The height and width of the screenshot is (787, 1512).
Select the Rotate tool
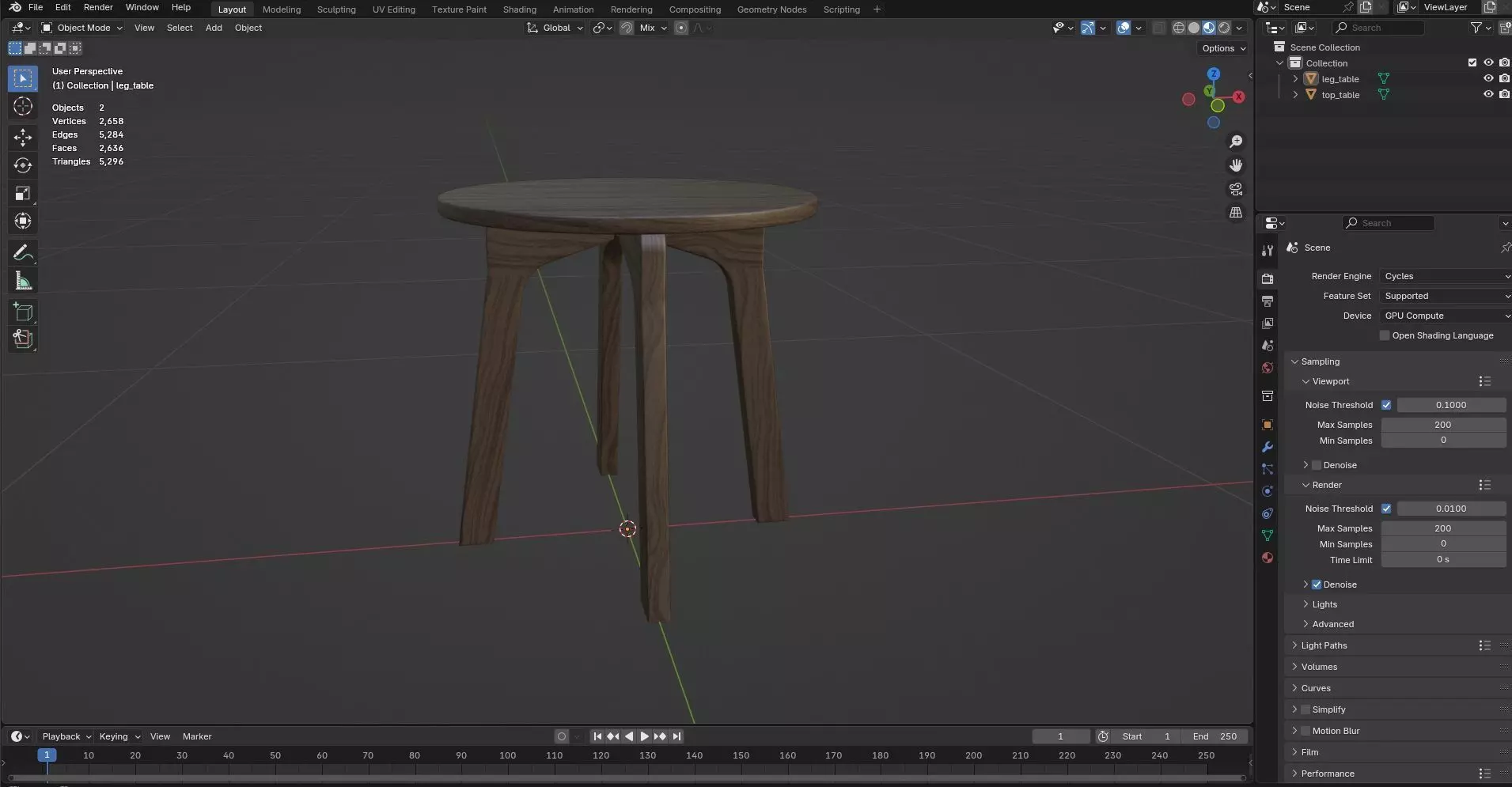tap(23, 165)
